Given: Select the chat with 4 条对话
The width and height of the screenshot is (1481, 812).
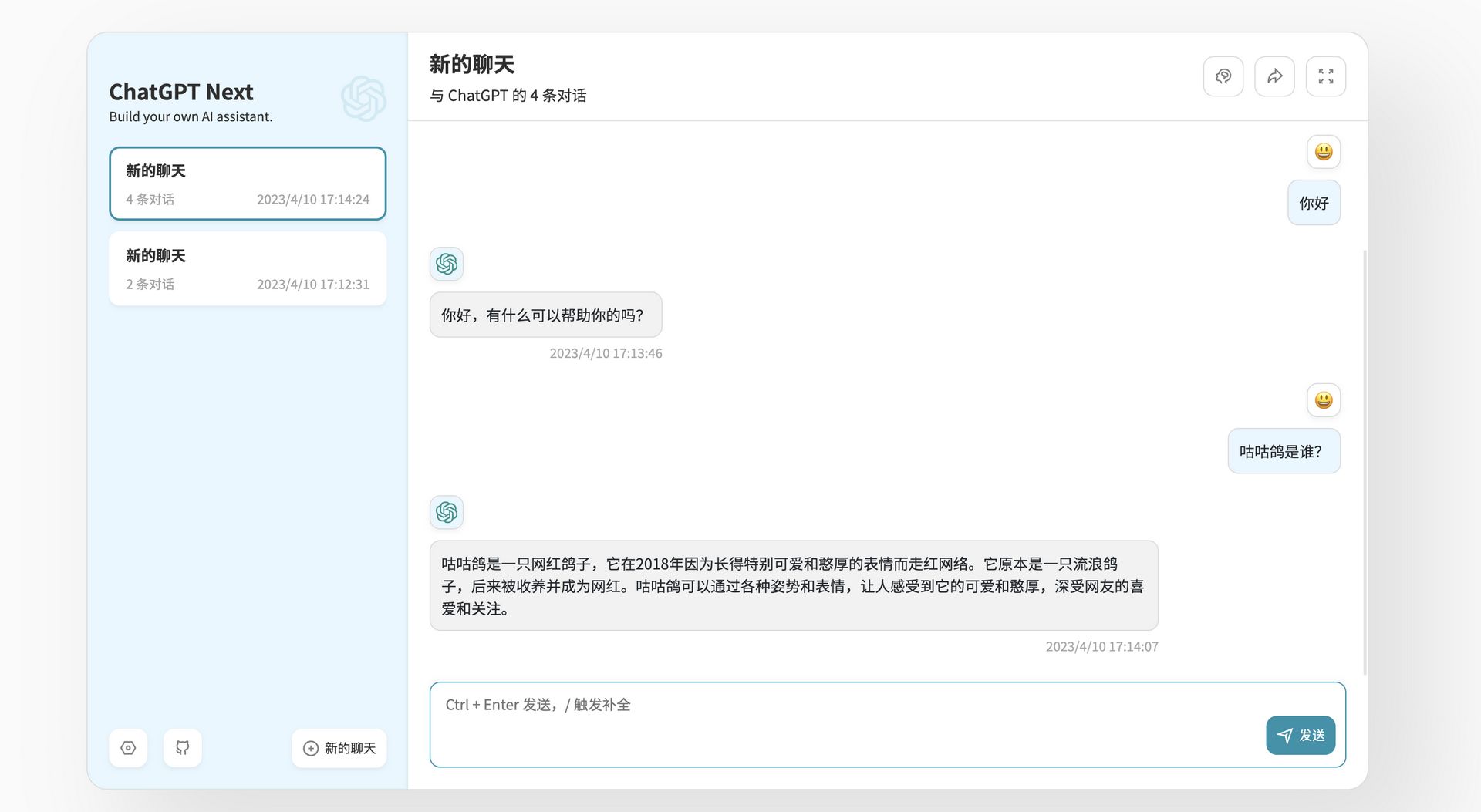Looking at the screenshot, I should 248,184.
